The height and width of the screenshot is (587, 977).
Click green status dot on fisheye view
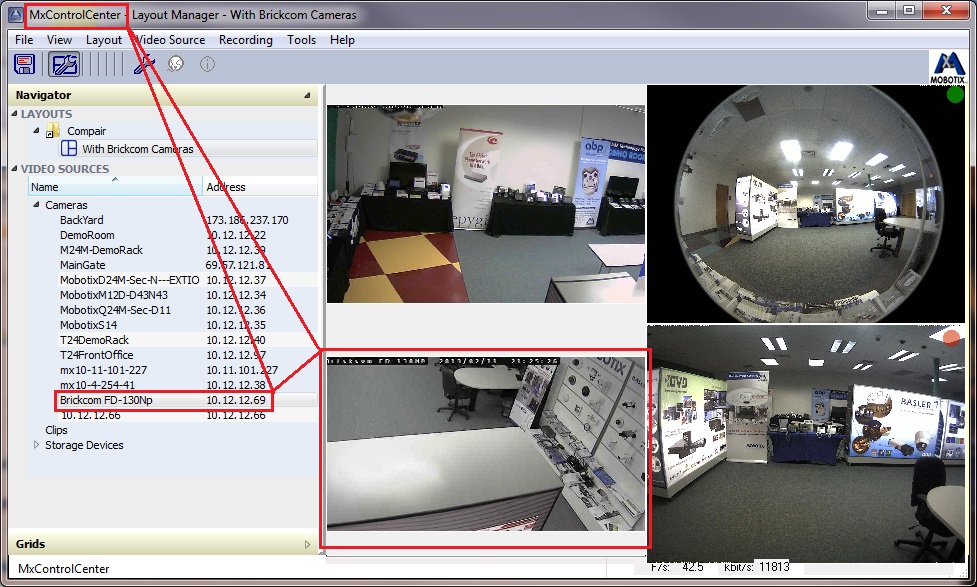[x=955, y=95]
